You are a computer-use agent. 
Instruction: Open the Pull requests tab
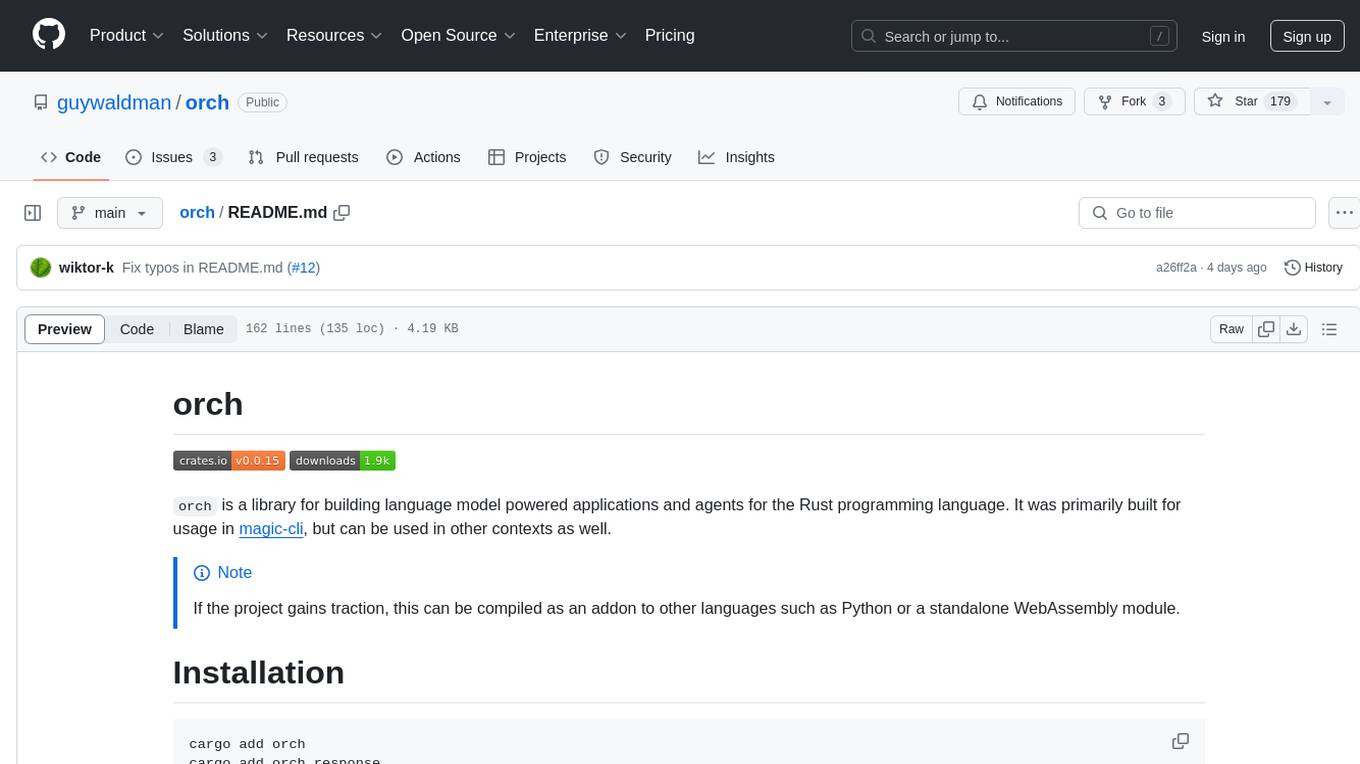click(x=303, y=157)
